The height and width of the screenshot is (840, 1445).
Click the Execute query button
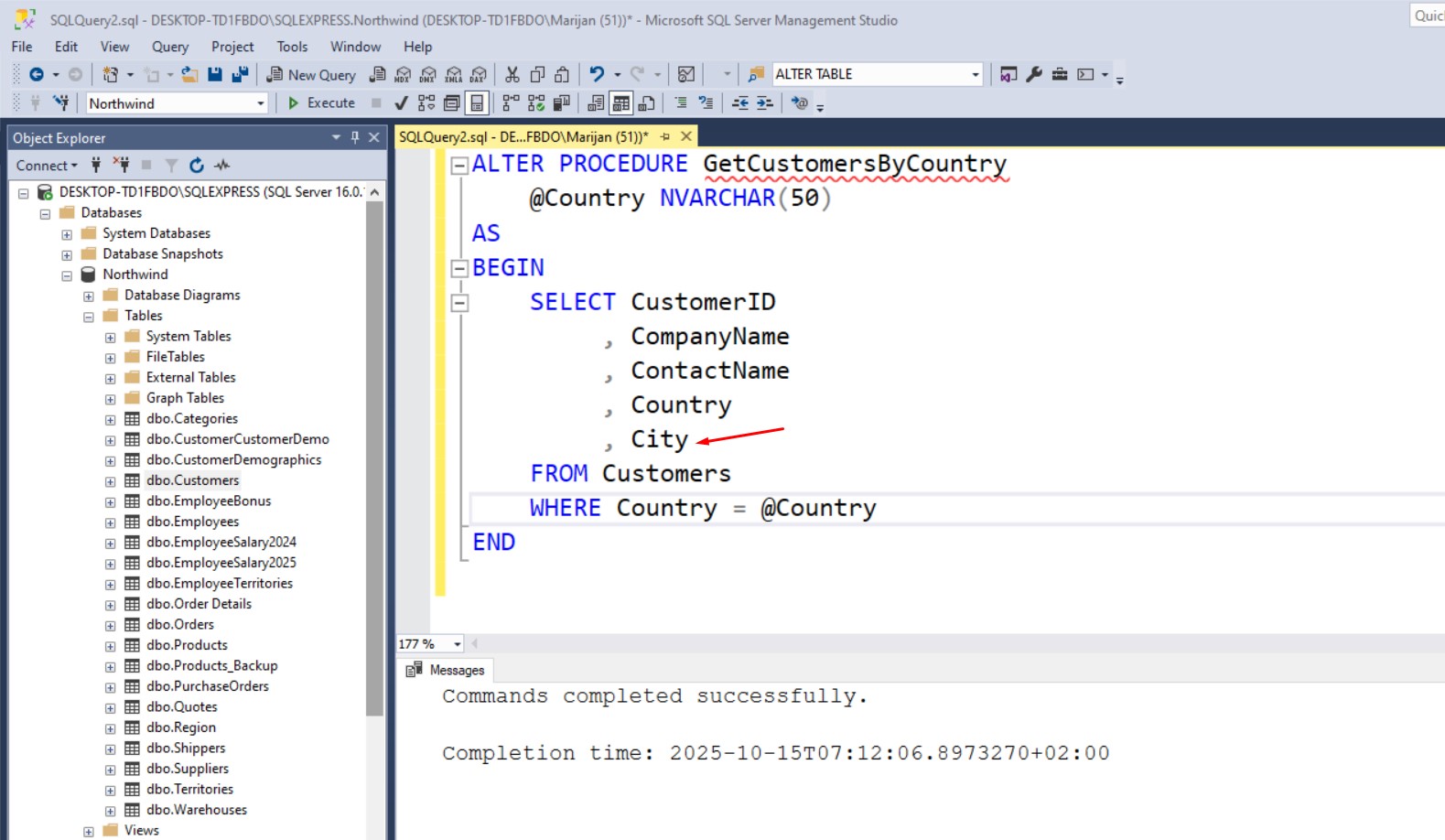321,103
